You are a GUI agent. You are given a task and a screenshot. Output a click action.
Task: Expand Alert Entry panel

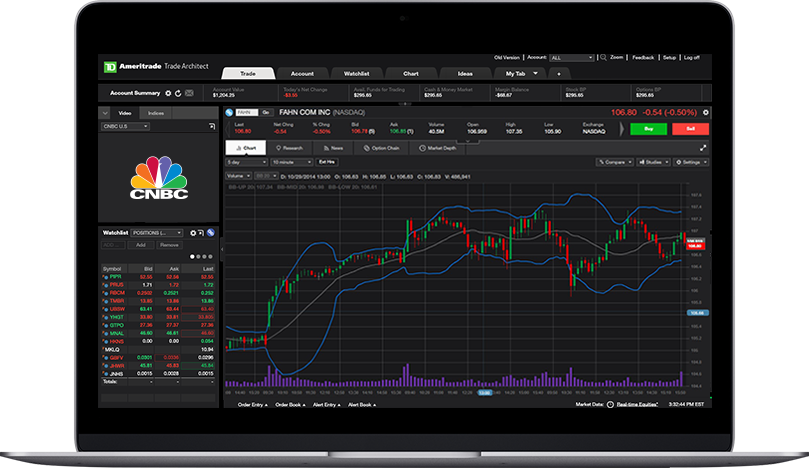[x=327, y=405]
